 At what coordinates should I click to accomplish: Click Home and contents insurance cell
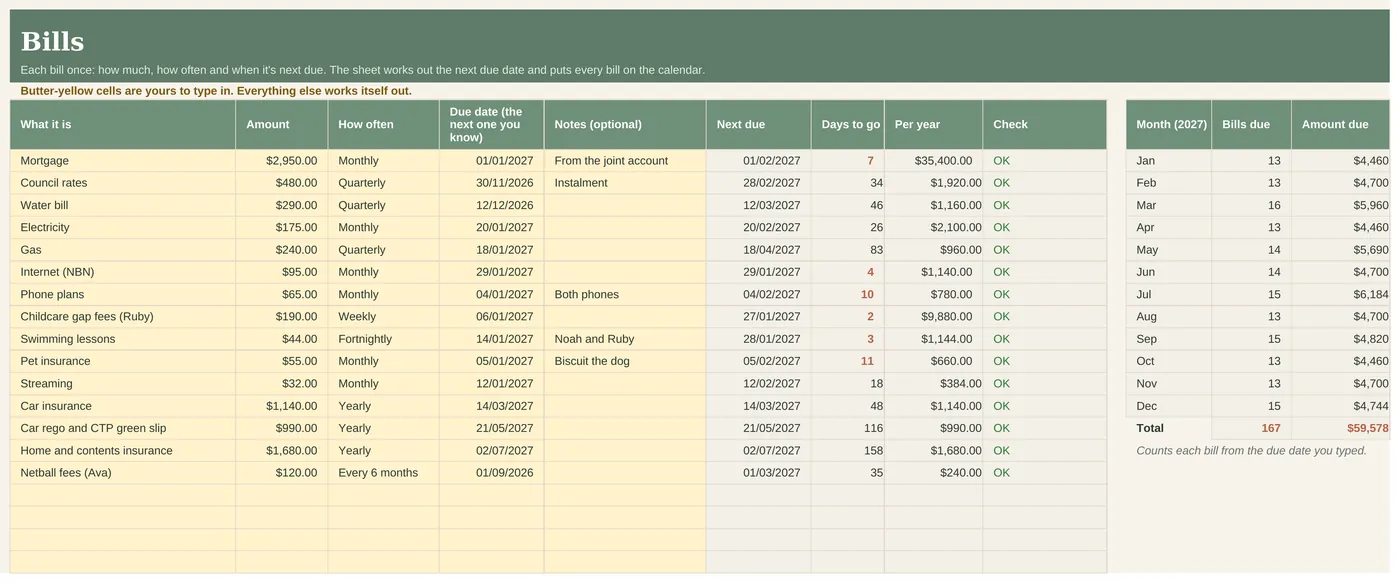[123, 451]
